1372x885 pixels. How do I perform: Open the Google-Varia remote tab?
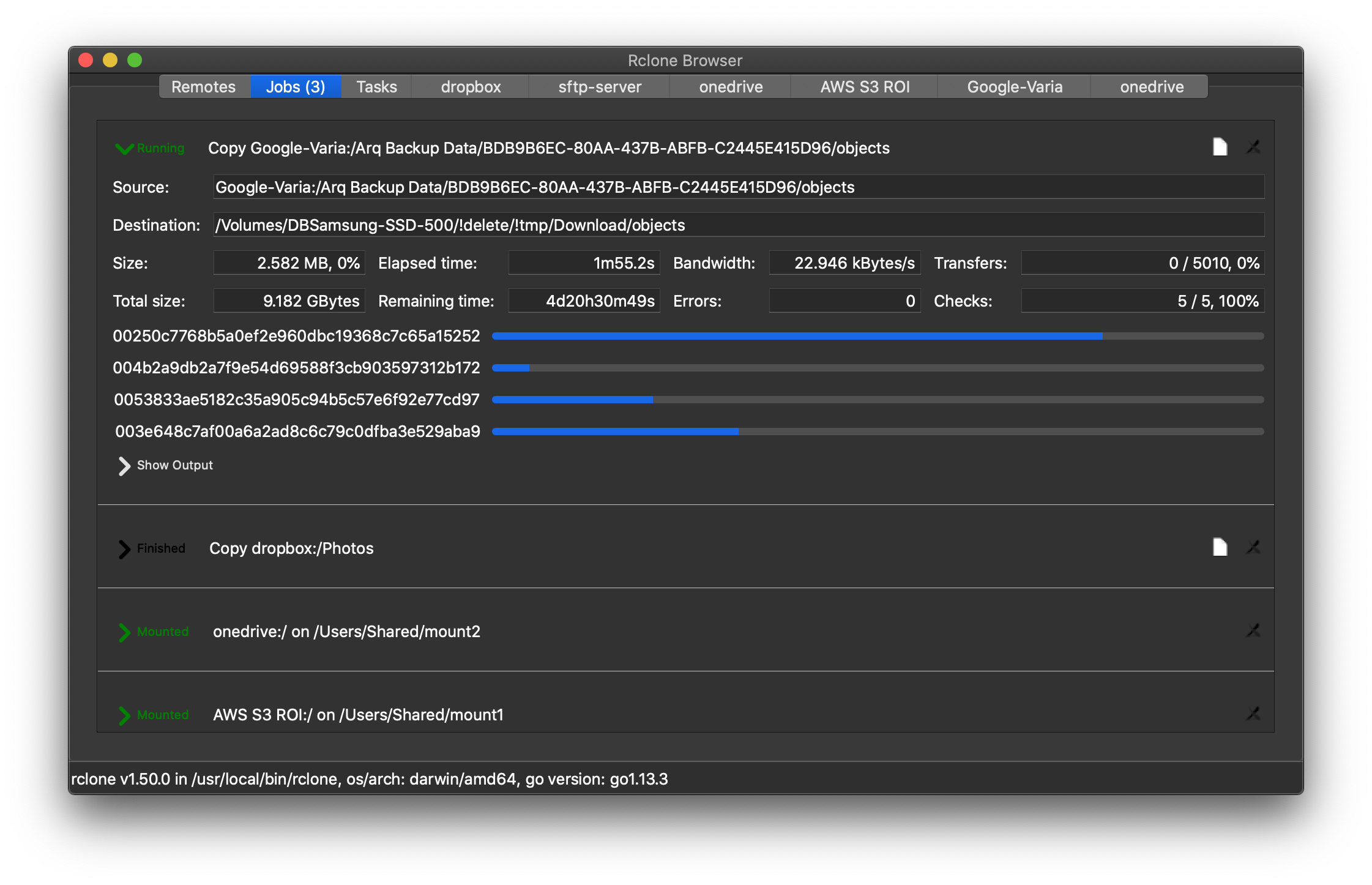[x=1014, y=86]
